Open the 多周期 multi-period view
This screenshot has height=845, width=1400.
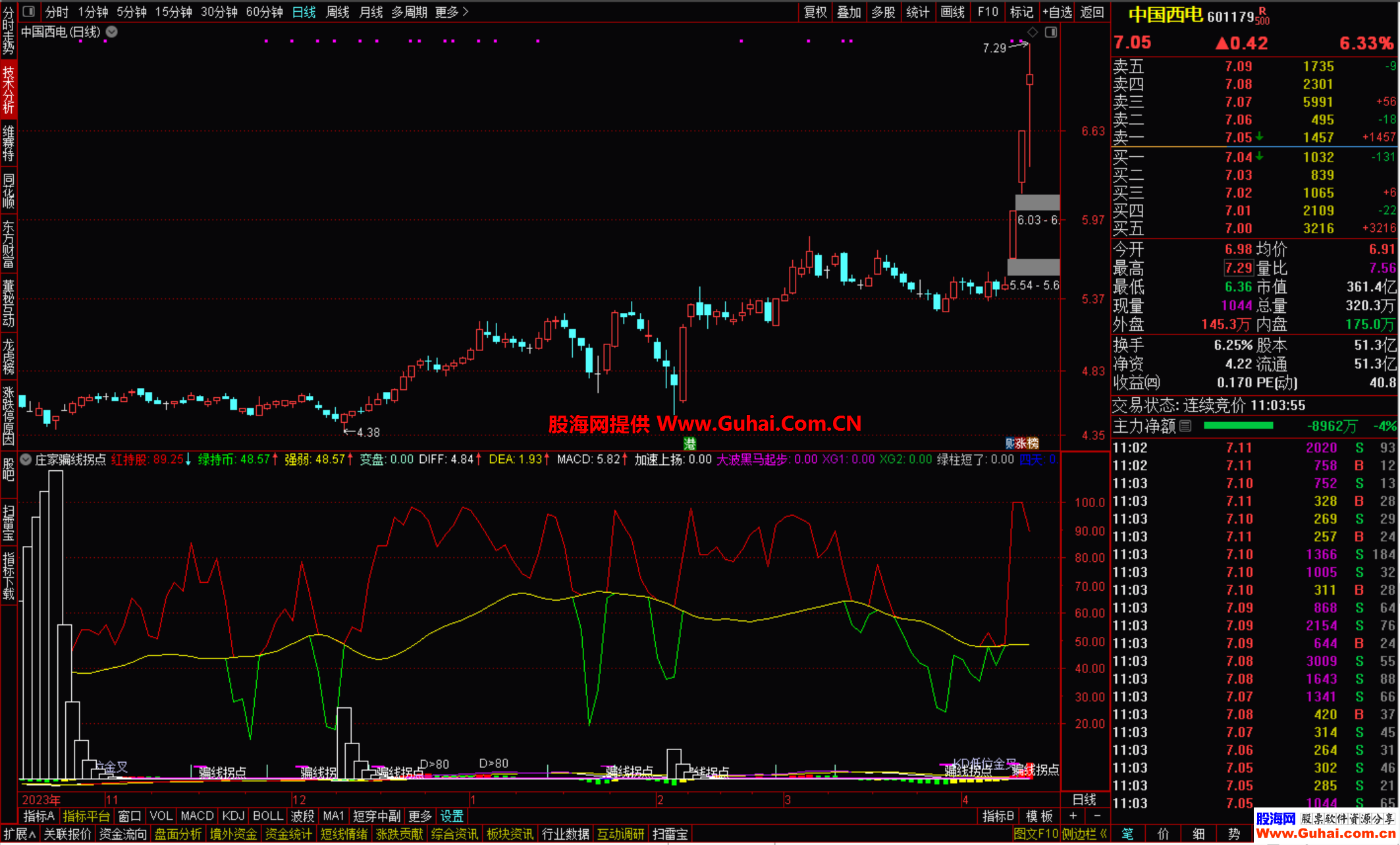point(409,12)
